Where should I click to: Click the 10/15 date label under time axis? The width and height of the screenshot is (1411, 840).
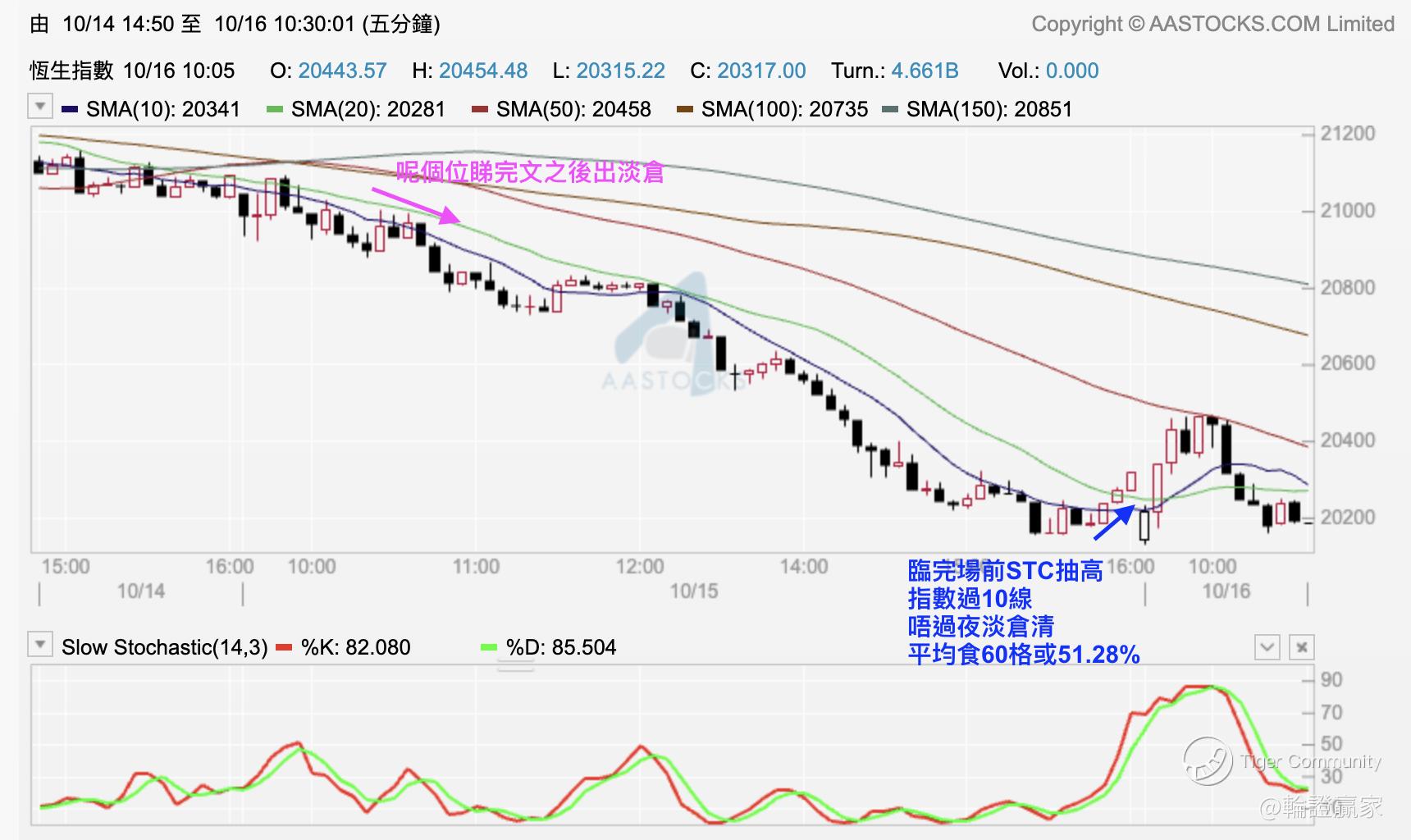[694, 591]
